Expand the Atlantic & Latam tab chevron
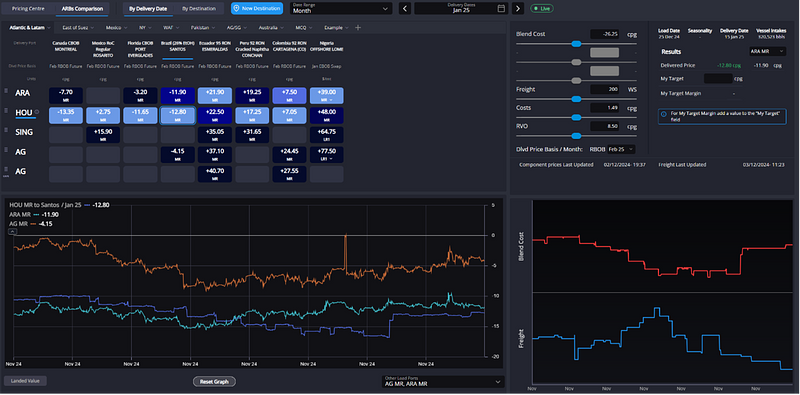Screen dimensions: 800x395 coord(48,28)
